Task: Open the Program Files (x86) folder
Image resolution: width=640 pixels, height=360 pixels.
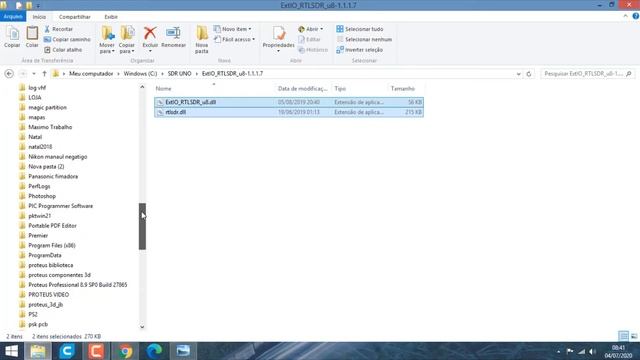Action: pyautogui.click(x=52, y=245)
